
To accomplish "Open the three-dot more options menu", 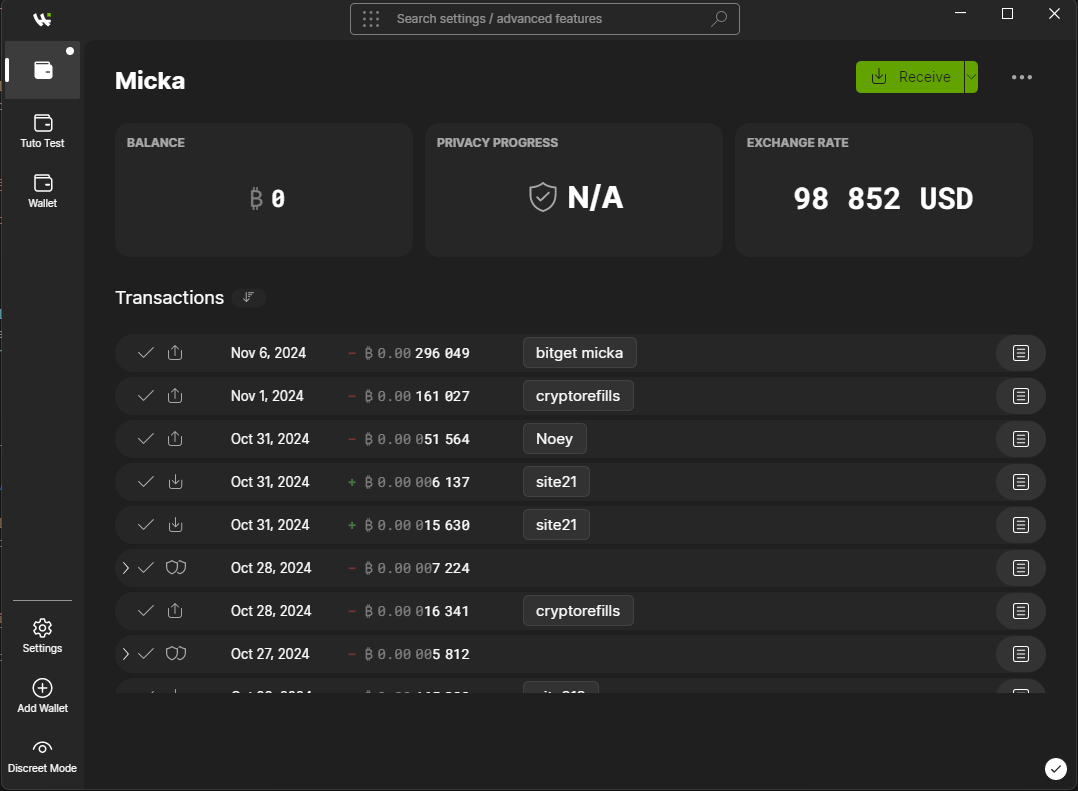I will [1021, 77].
